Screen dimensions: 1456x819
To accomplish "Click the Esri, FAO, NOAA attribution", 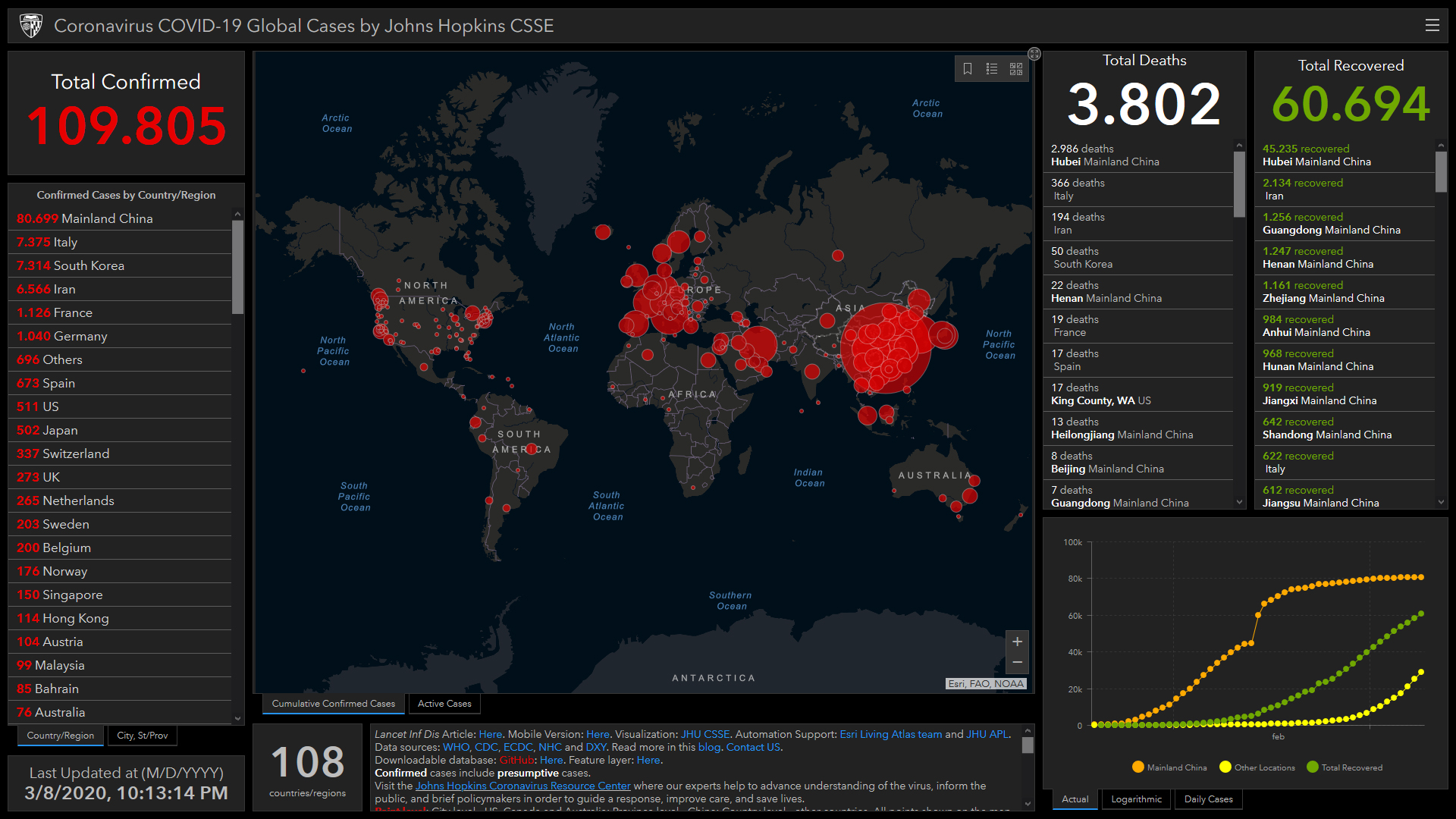I will [986, 683].
